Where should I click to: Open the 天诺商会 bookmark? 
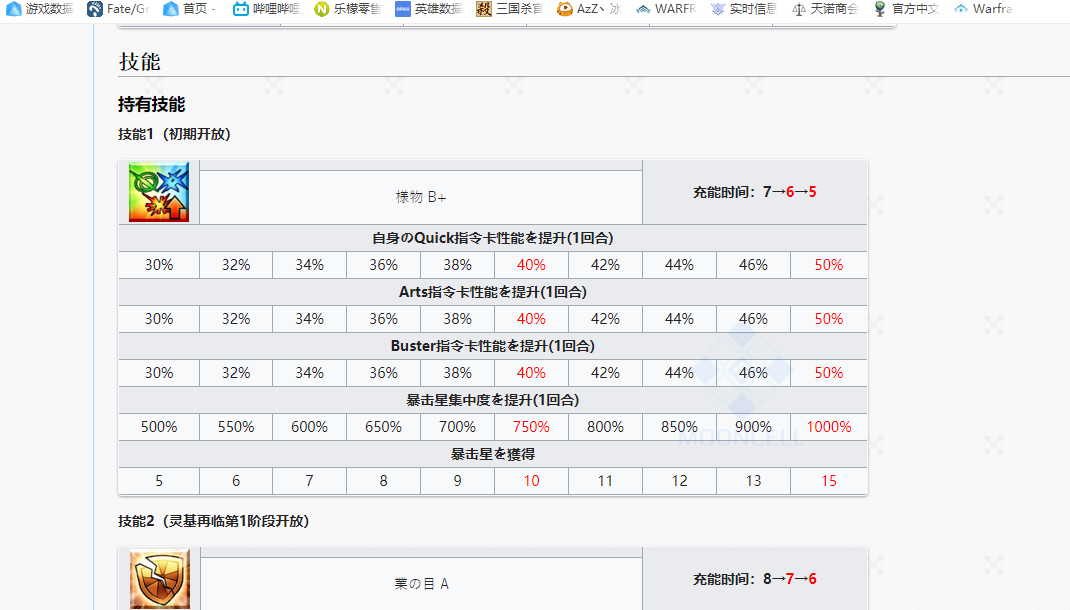tap(824, 9)
